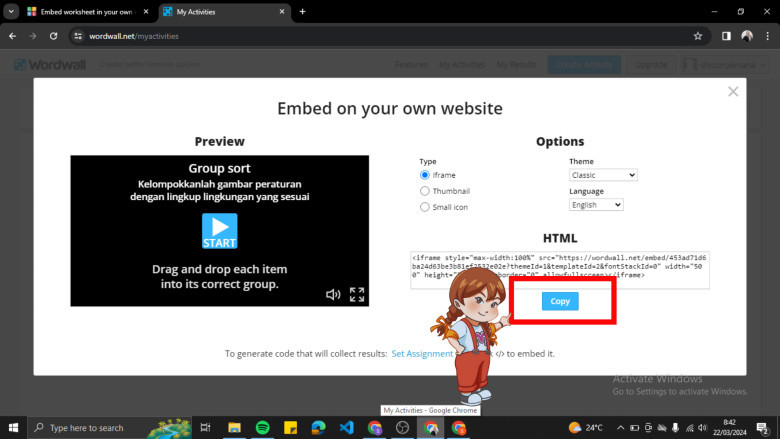Open Microsoft Edge from the taskbar
Image resolution: width=780 pixels, height=439 pixels.
click(318, 428)
